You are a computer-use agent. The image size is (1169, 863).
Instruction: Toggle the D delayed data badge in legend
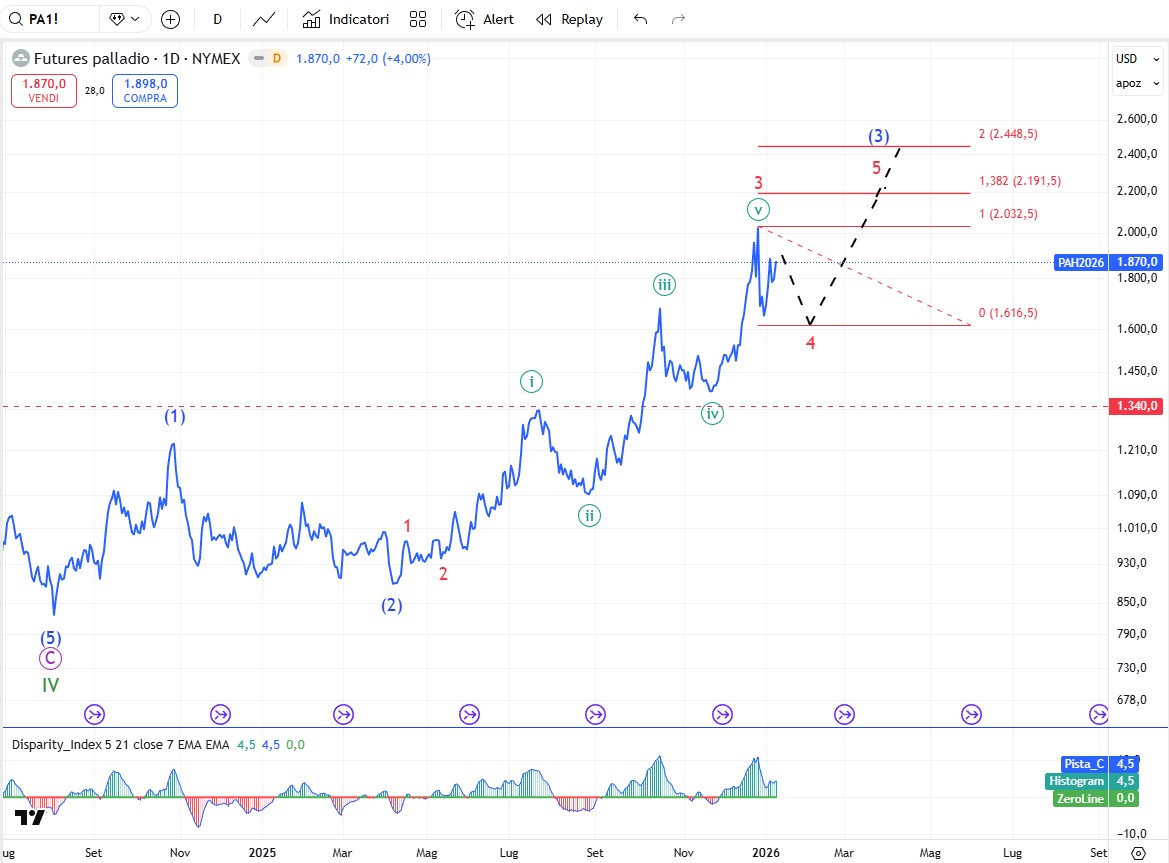click(x=276, y=59)
